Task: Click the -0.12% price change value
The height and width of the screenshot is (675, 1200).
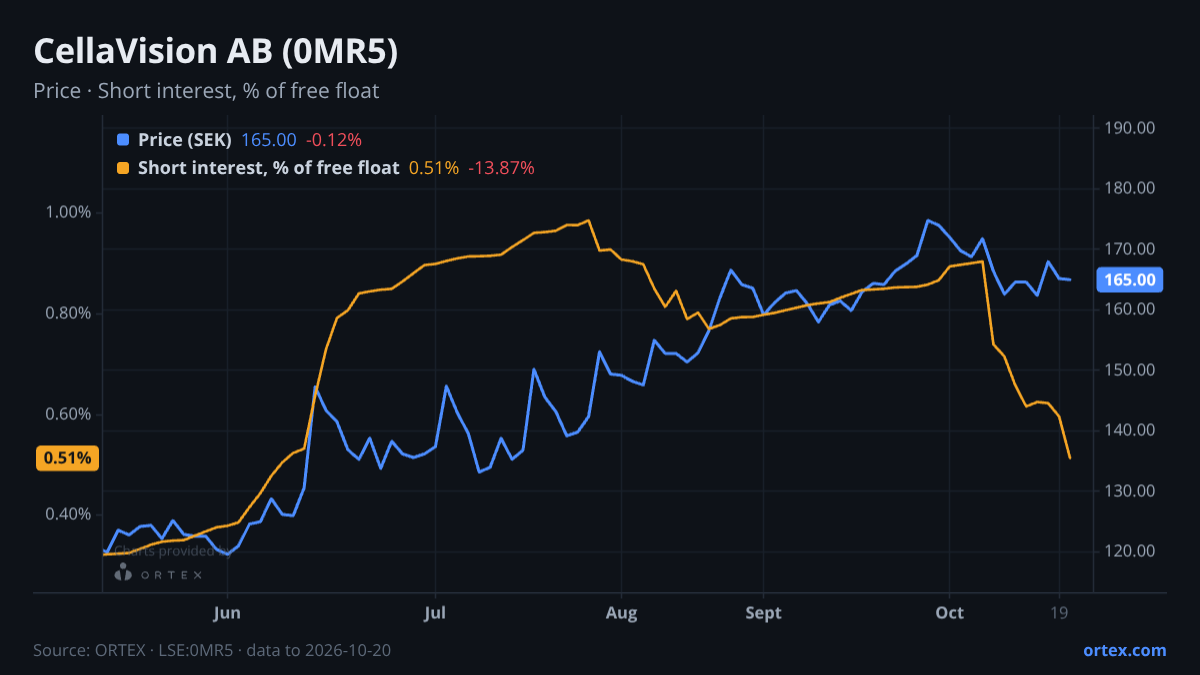Action: click(x=333, y=140)
